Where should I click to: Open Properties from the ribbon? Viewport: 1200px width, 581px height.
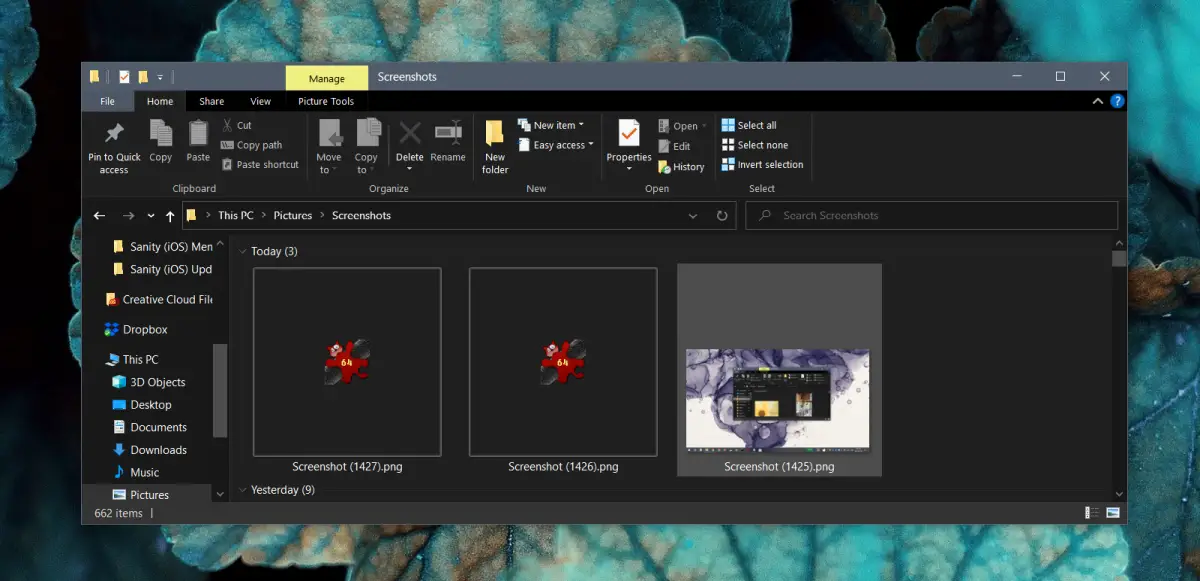[629, 135]
